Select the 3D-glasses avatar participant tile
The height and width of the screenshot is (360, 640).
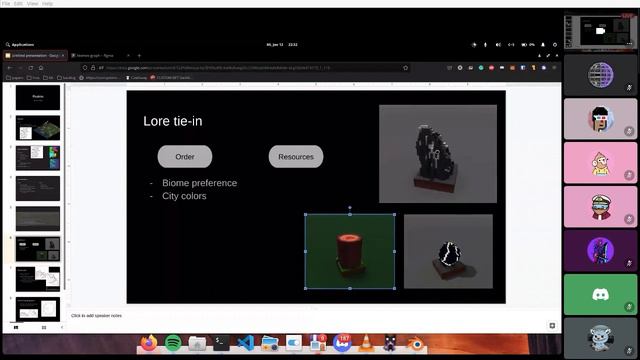[600, 119]
